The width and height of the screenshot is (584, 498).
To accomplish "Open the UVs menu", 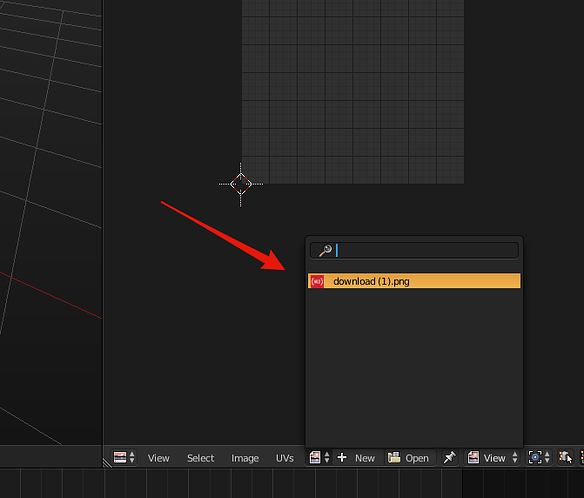I will (x=285, y=458).
